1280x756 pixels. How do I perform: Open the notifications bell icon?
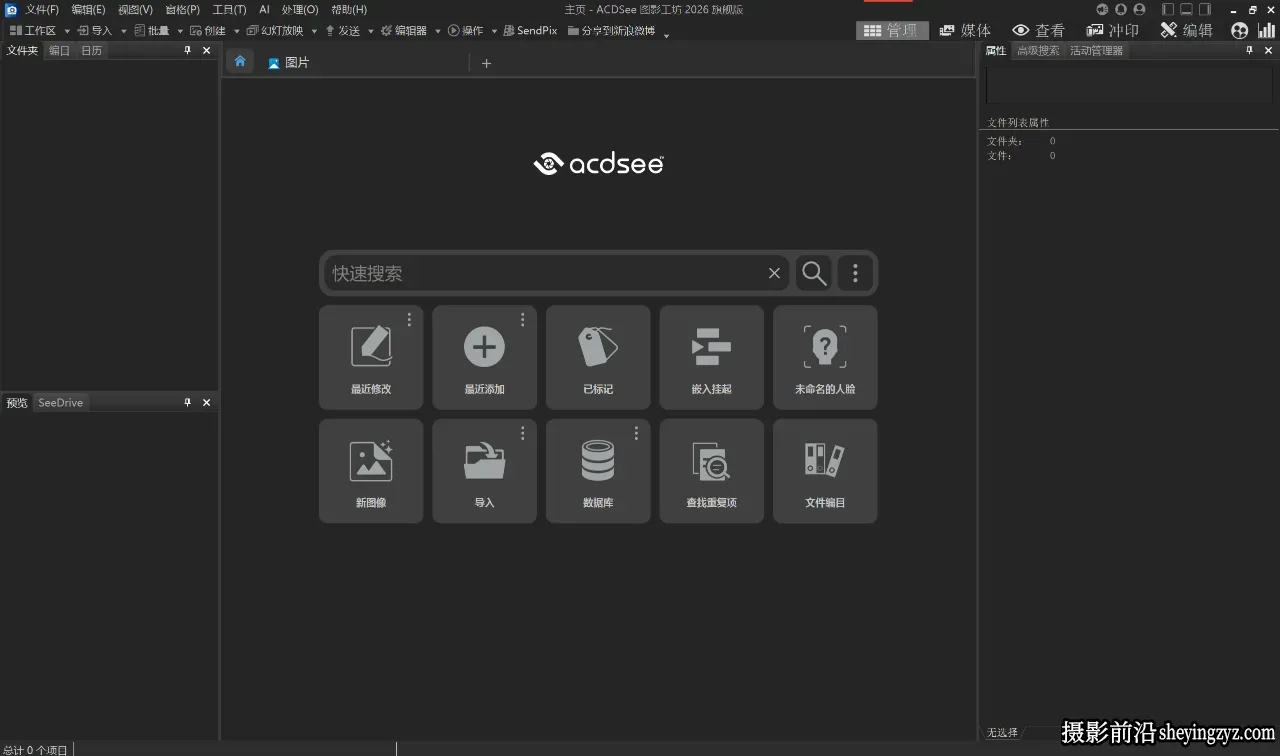pos(1121,10)
